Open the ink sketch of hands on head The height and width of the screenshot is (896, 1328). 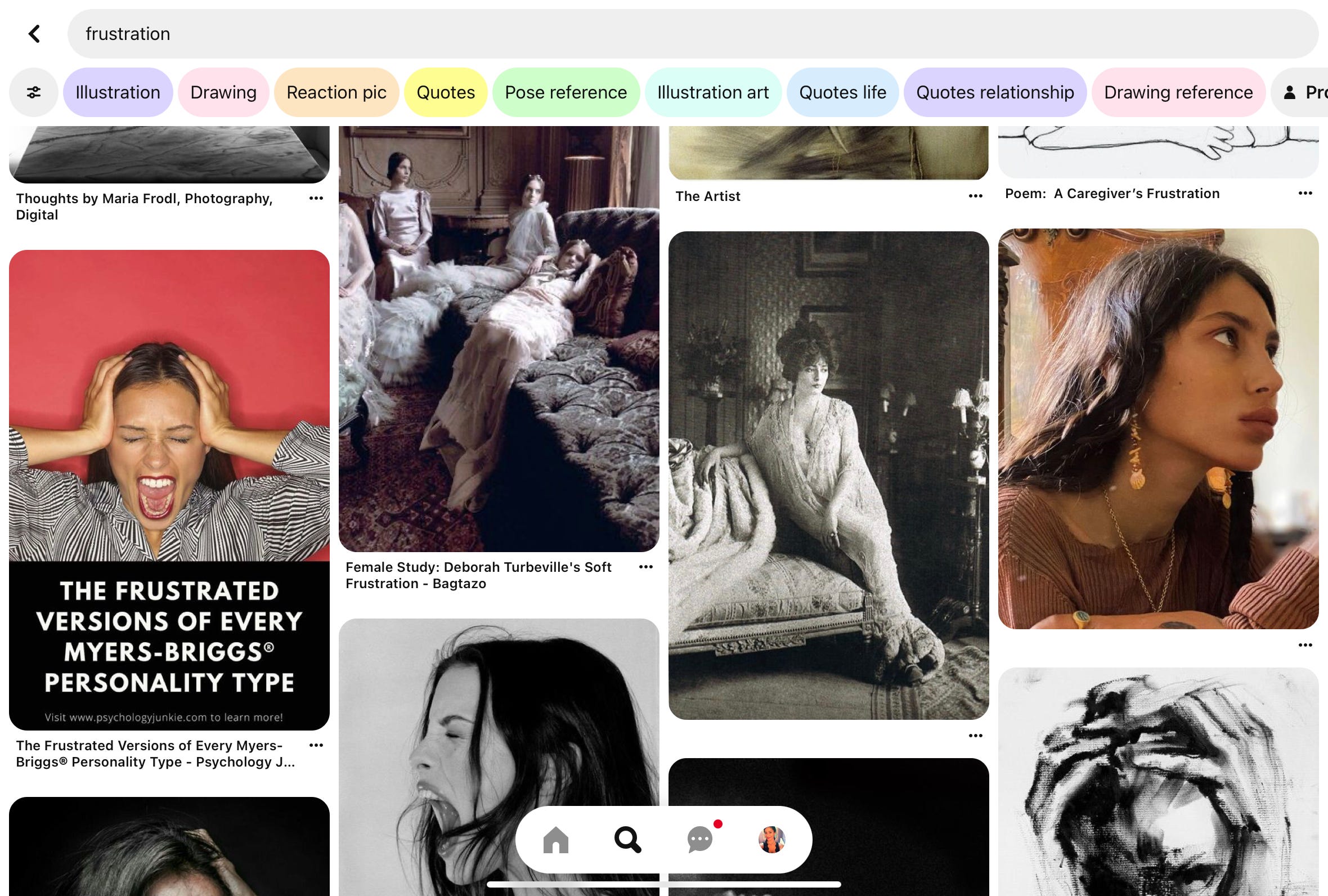(1159, 782)
